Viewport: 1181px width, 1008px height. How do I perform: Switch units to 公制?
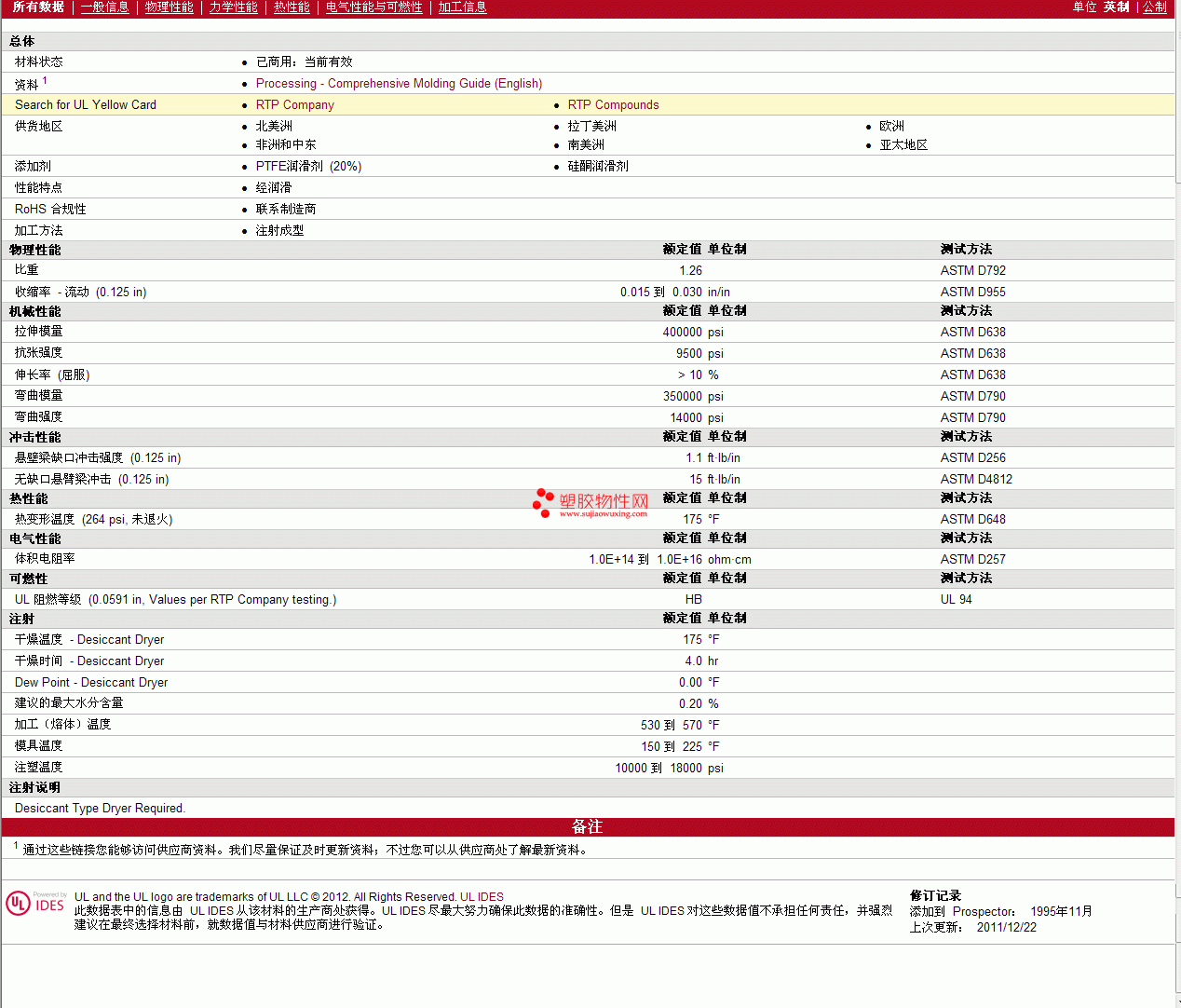[x=1154, y=7]
